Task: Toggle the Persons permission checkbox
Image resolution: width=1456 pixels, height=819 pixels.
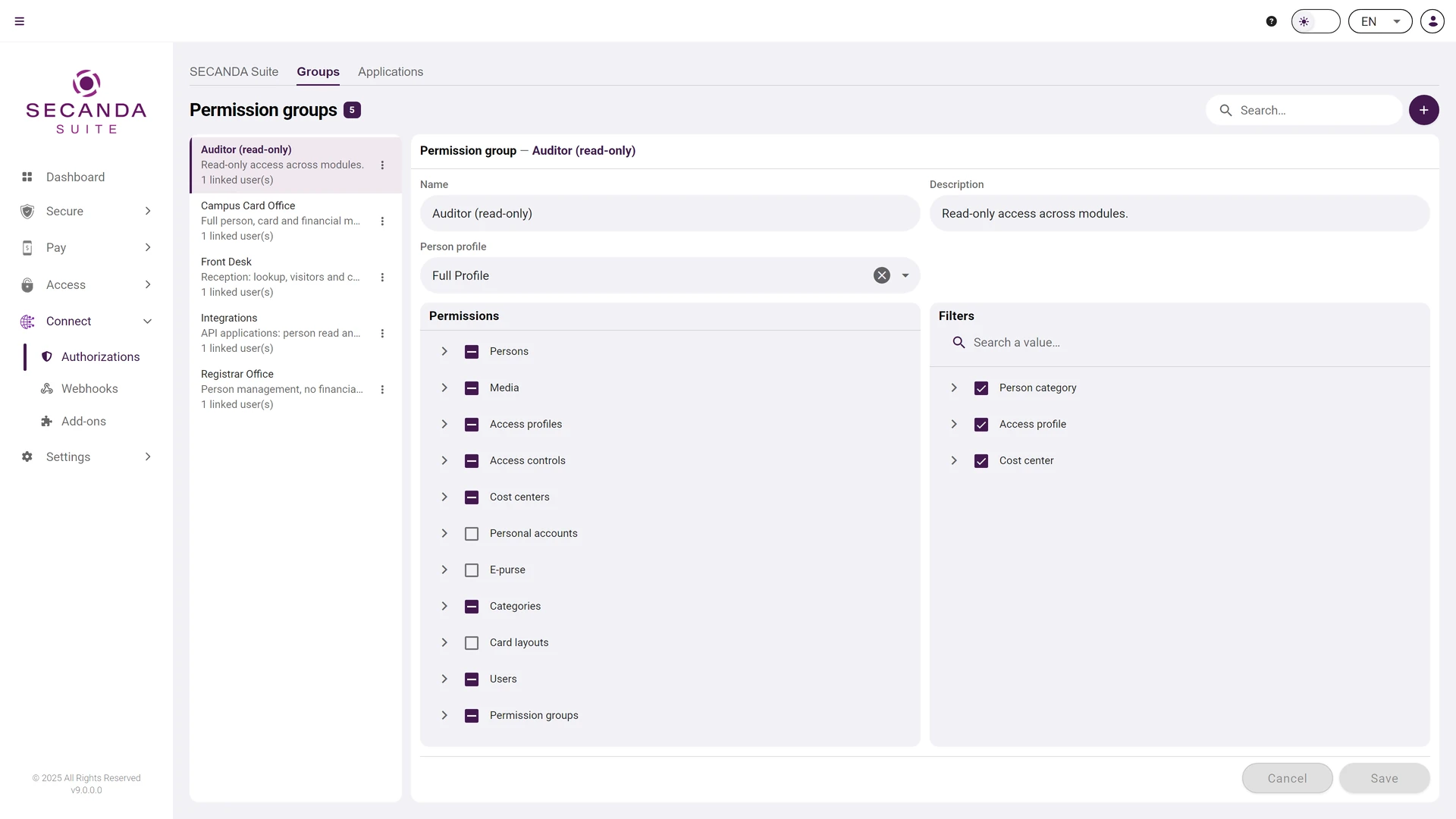Action: 472,352
